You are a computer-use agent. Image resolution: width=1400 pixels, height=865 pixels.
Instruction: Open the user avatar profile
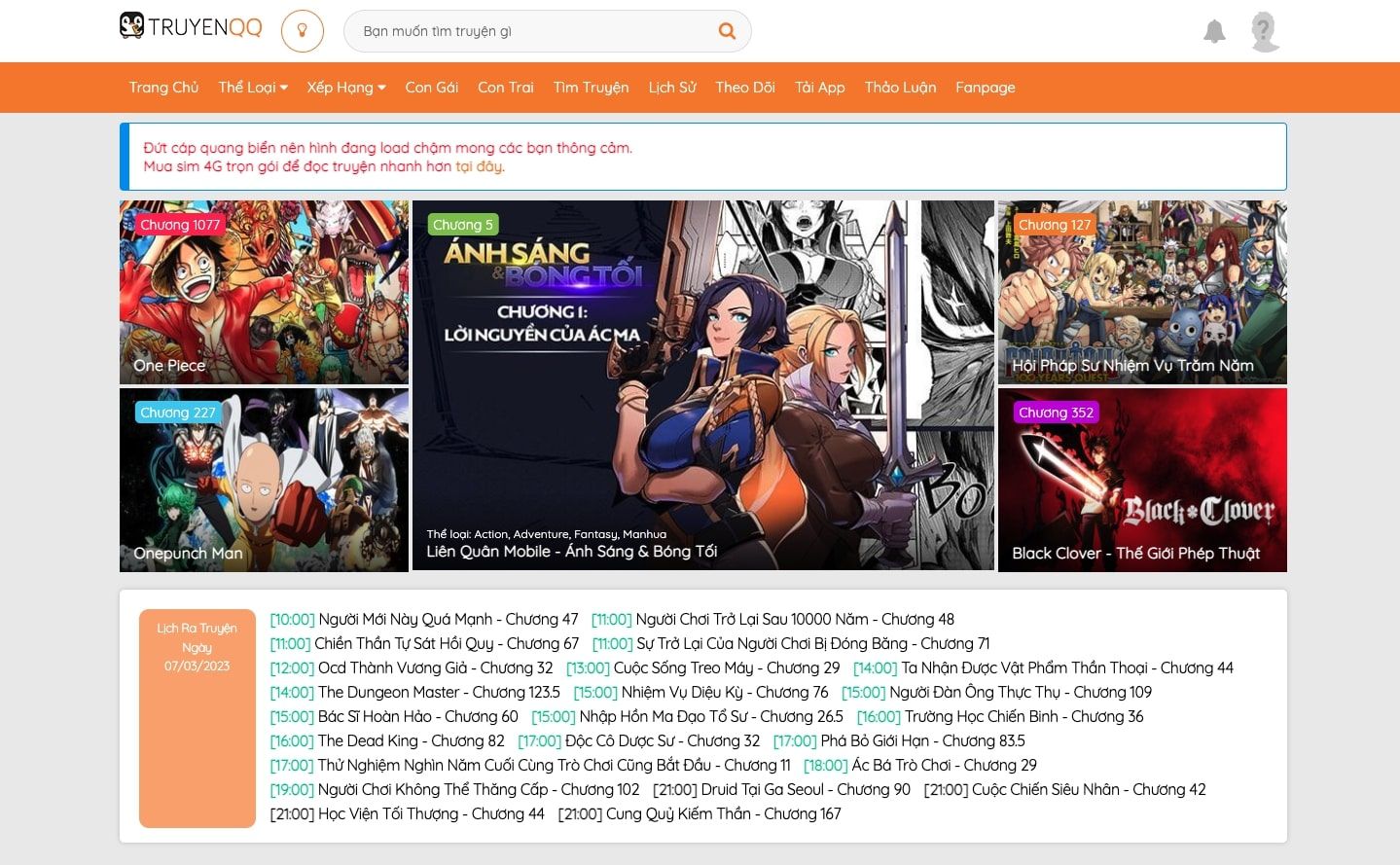[x=1264, y=31]
